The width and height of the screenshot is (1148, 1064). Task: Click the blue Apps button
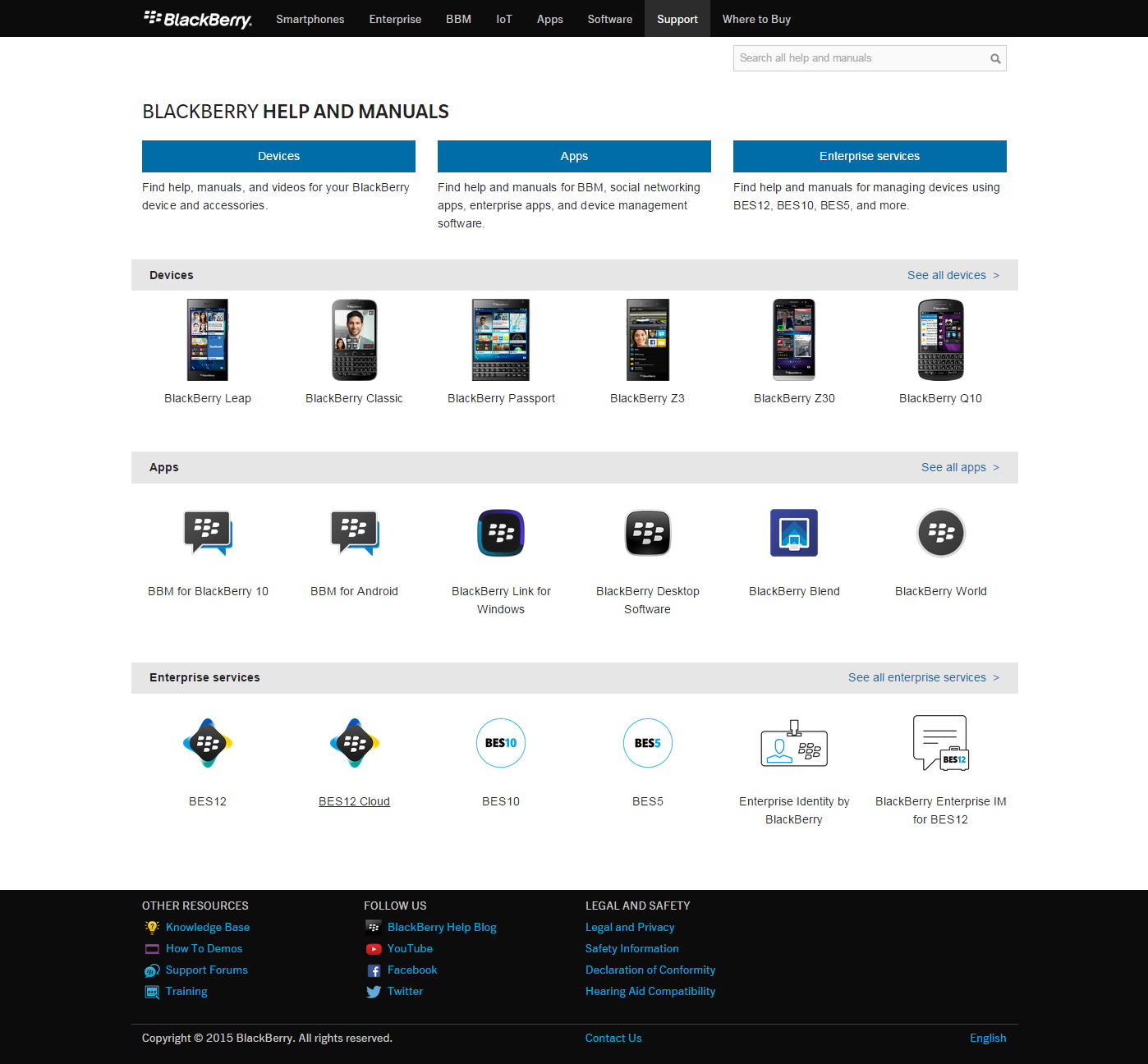574,156
